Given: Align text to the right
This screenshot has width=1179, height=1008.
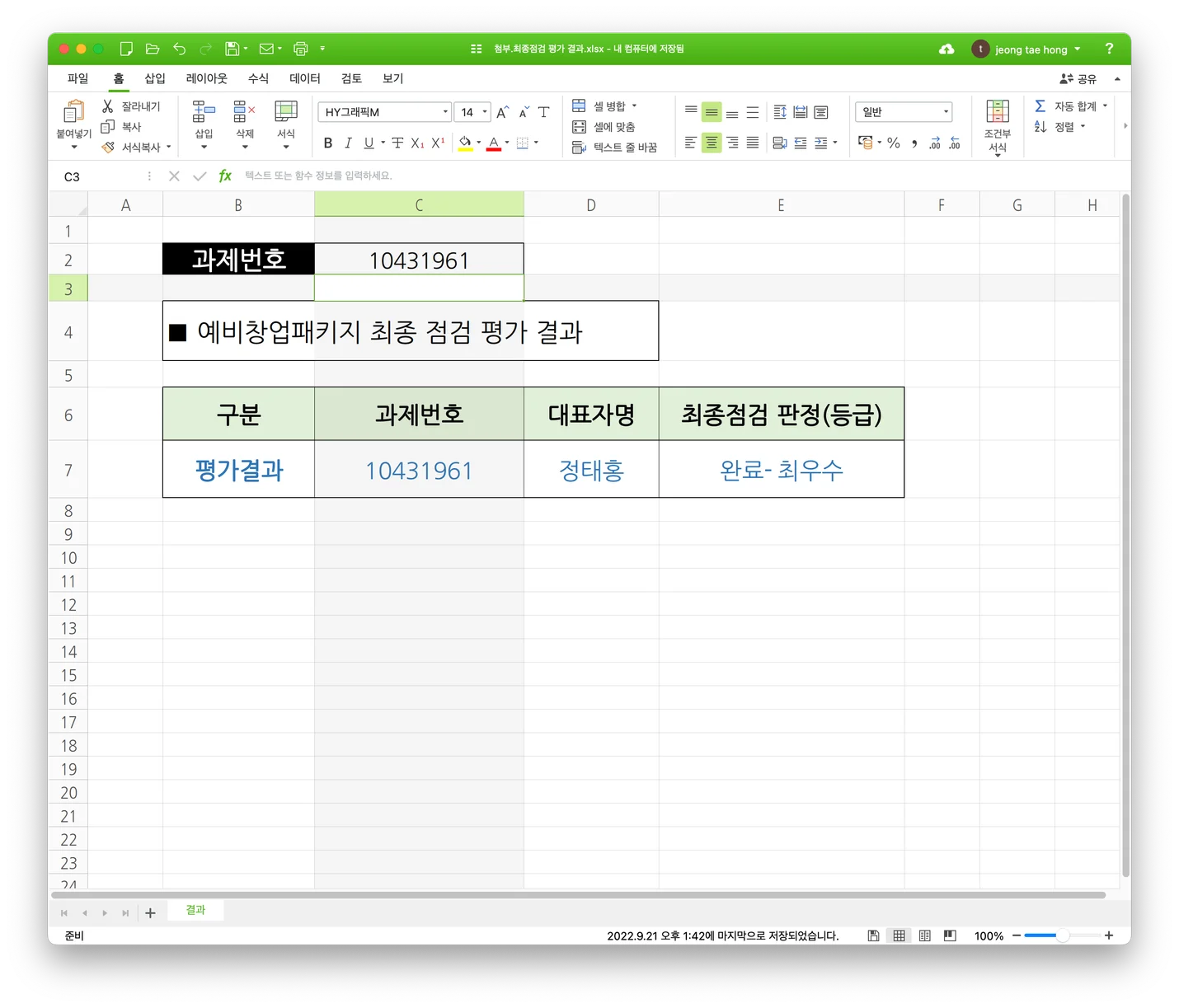Looking at the screenshot, I should [732, 143].
